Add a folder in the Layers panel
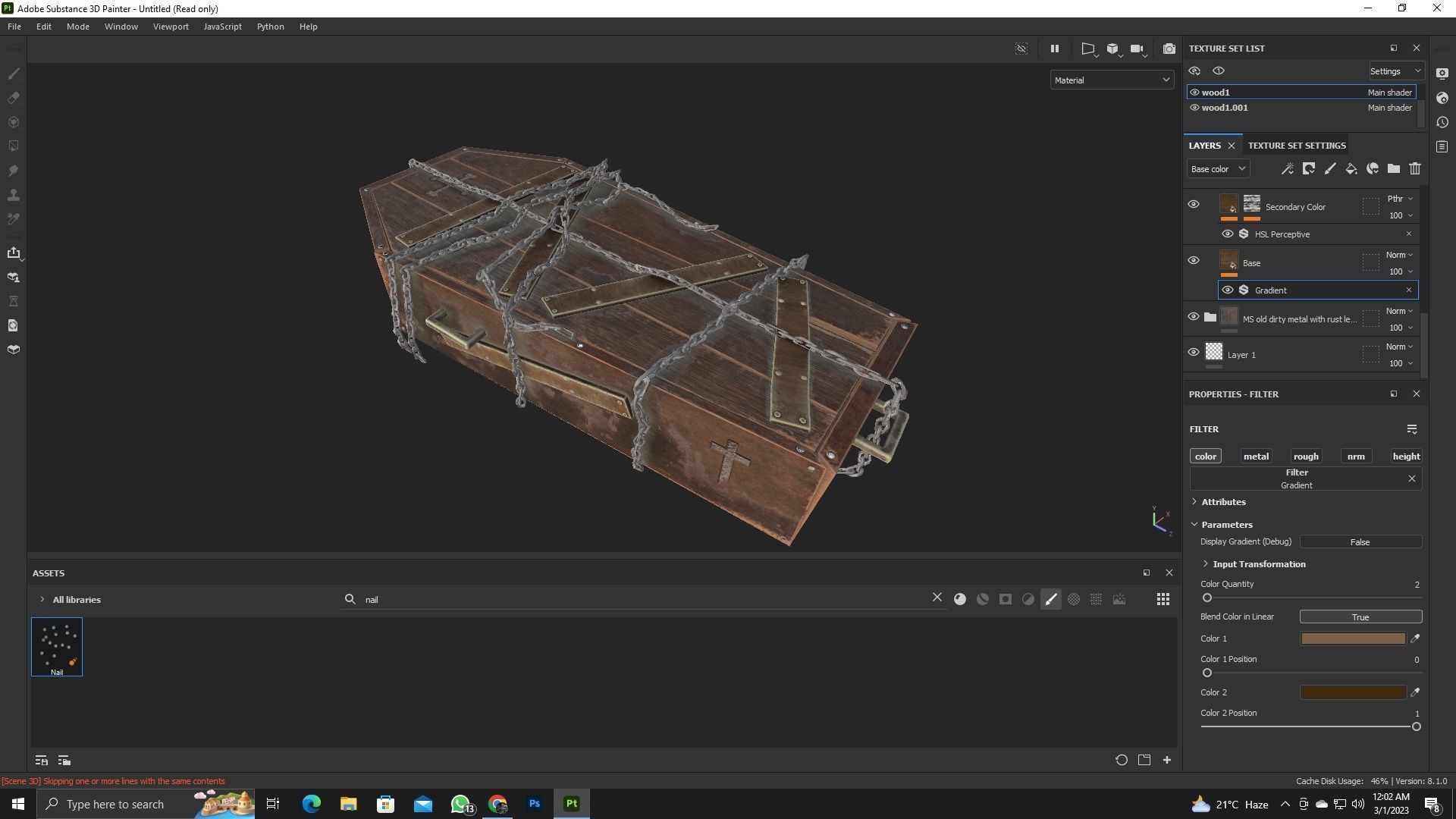1456x819 pixels. click(1394, 169)
